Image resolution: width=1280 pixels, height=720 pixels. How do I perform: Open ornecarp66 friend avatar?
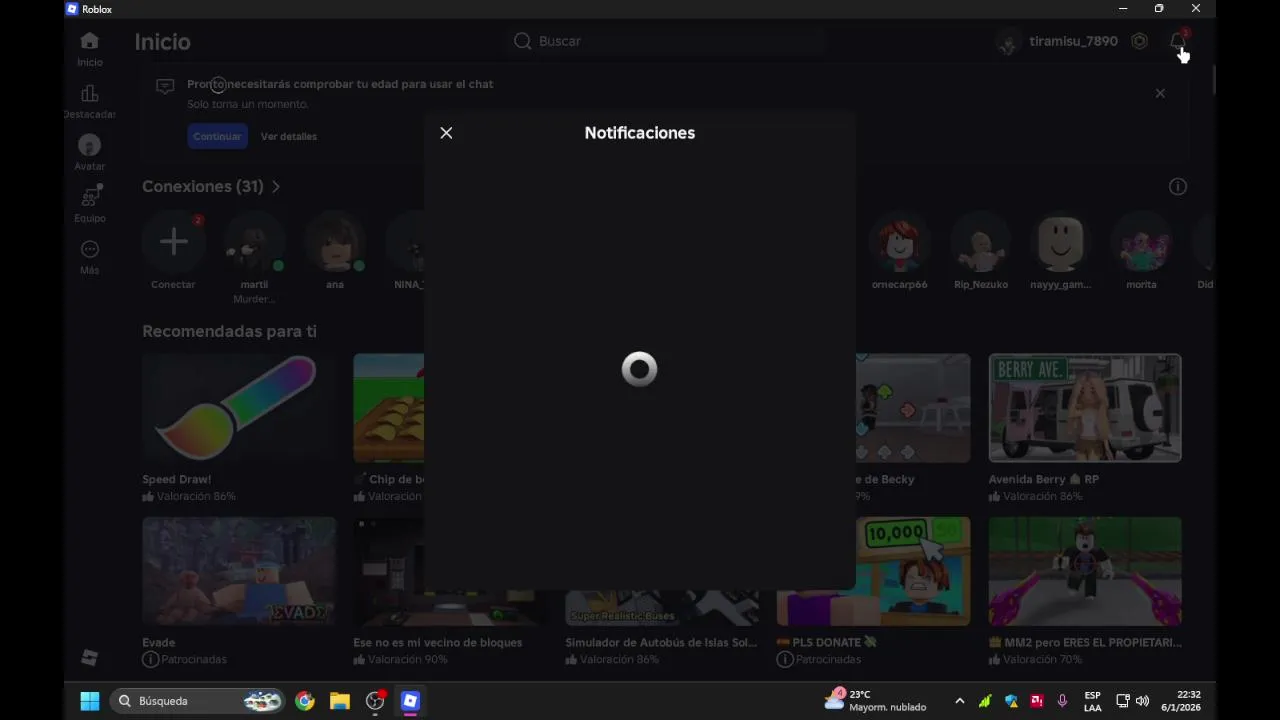(x=899, y=242)
